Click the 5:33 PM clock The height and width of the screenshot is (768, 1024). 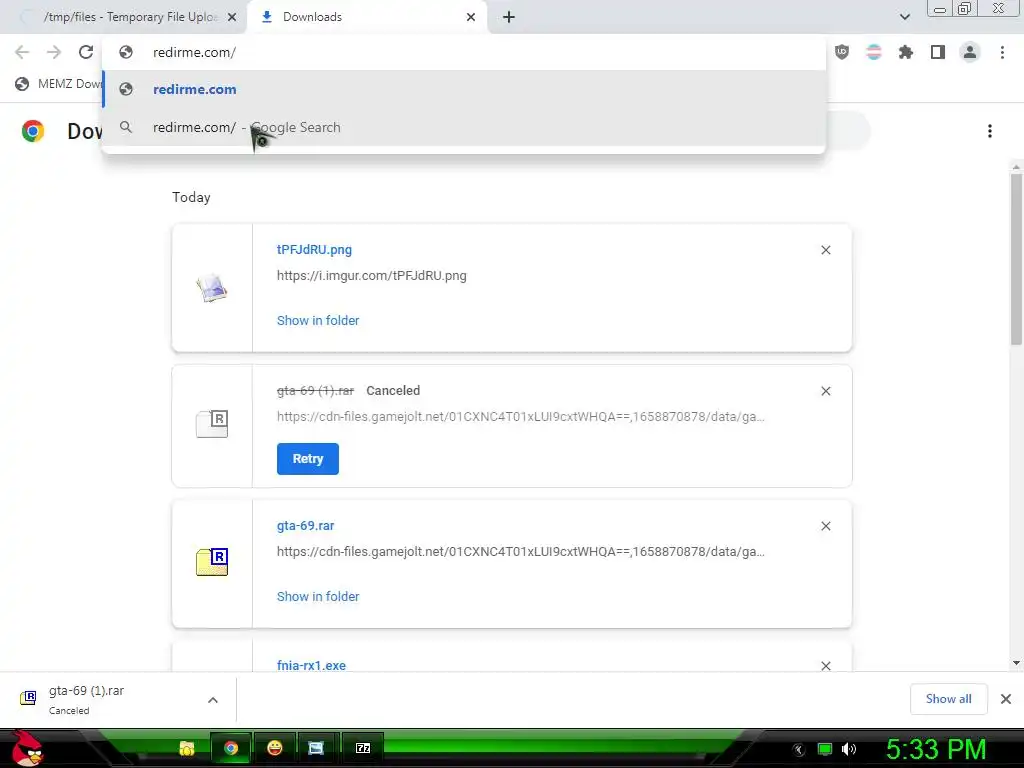pyautogui.click(x=936, y=749)
